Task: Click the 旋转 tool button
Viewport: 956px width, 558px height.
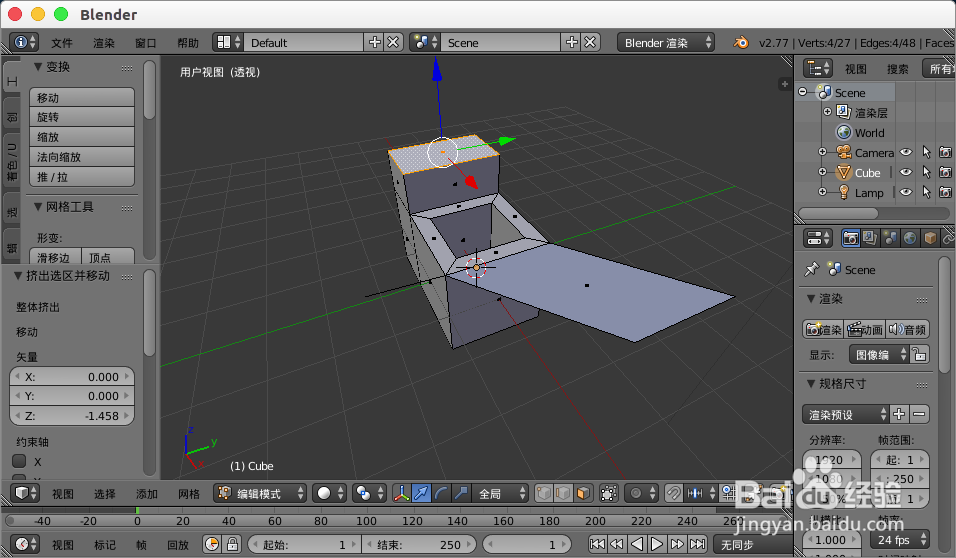Action: click(x=82, y=117)
